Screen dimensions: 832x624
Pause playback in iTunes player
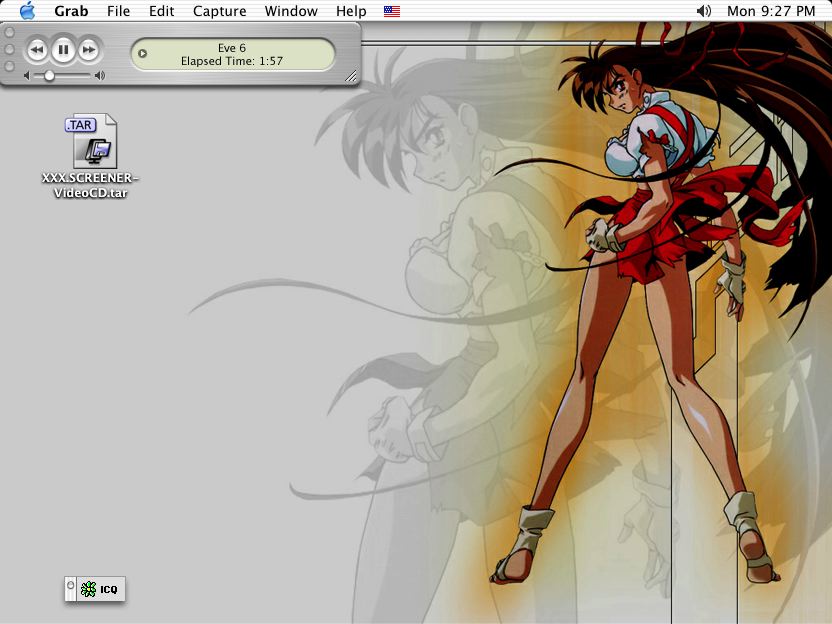coord(63,50)
